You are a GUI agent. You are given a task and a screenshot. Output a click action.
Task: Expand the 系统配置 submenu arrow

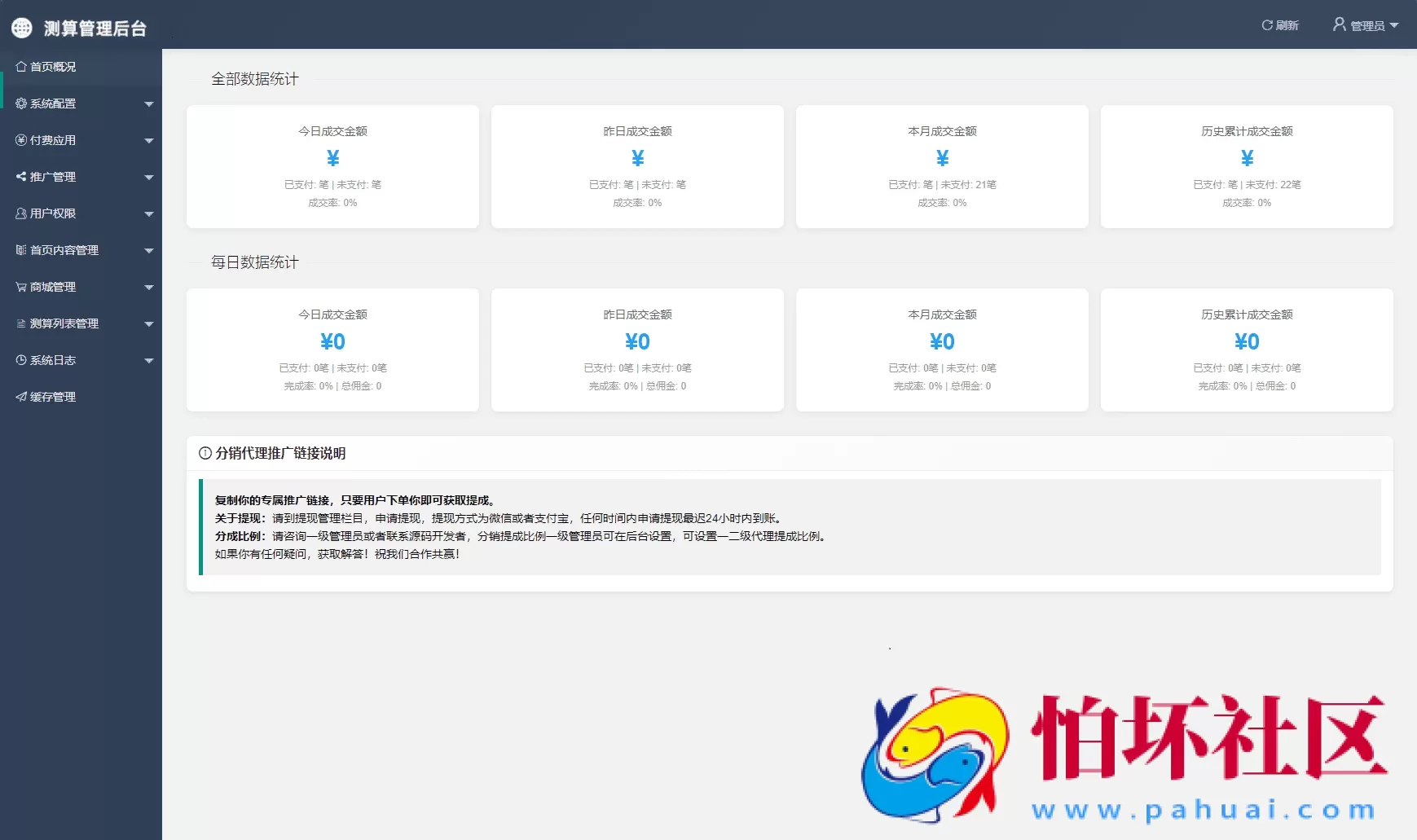coord(148,104)
